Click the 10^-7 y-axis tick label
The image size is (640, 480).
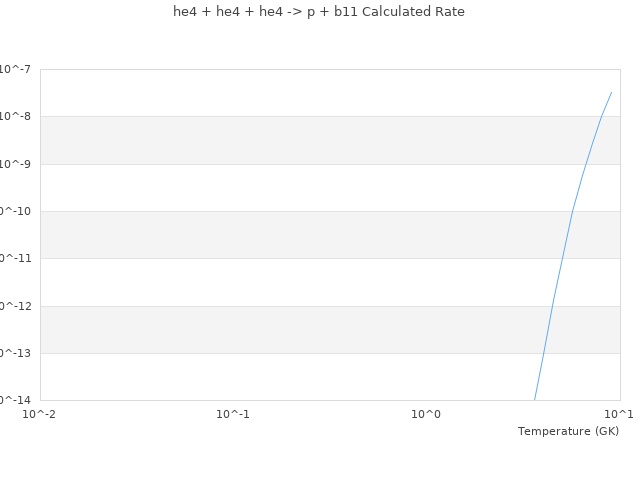(x=15, y=69)
